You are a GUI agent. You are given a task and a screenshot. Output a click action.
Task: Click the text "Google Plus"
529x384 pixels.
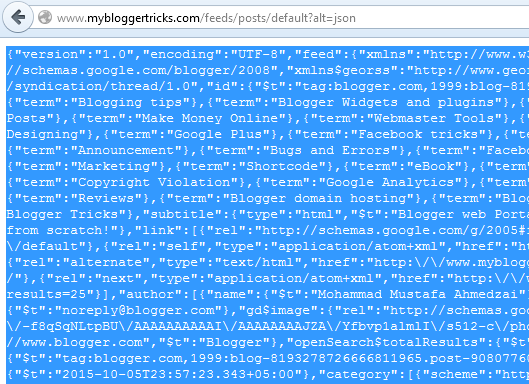tap(218, 134)
